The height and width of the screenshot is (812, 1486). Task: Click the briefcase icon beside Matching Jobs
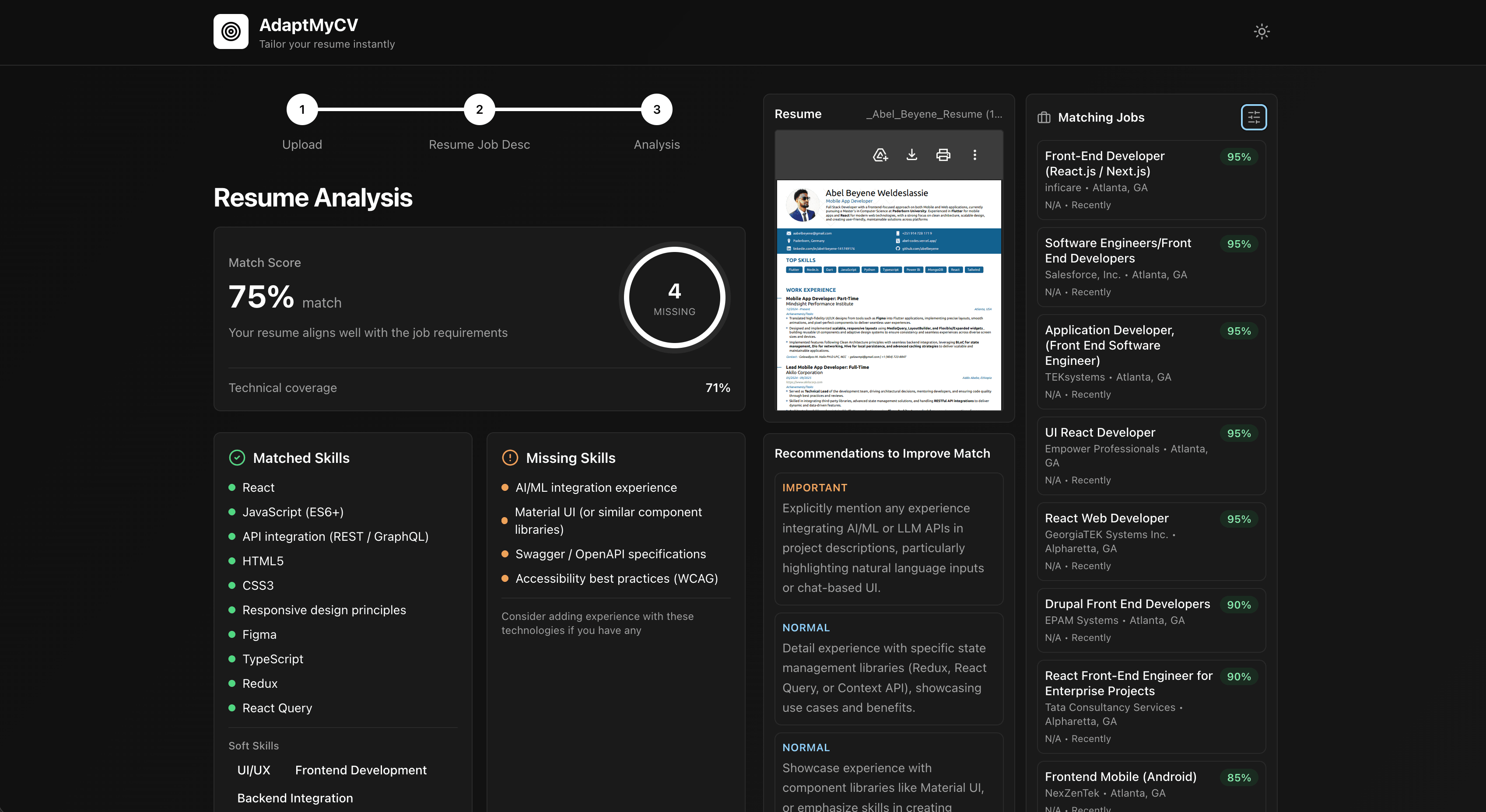coord(1044,117)
